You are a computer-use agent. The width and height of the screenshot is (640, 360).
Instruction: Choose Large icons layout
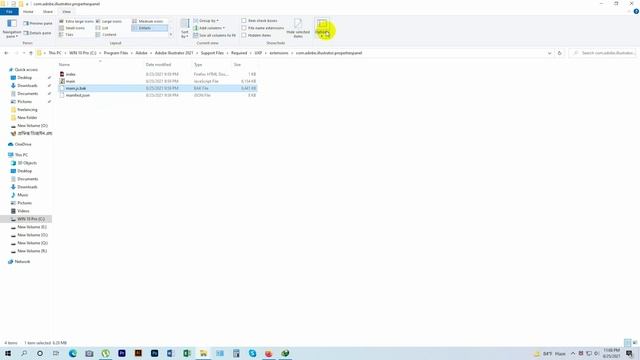pyautogui.click(x=109, y=21)
